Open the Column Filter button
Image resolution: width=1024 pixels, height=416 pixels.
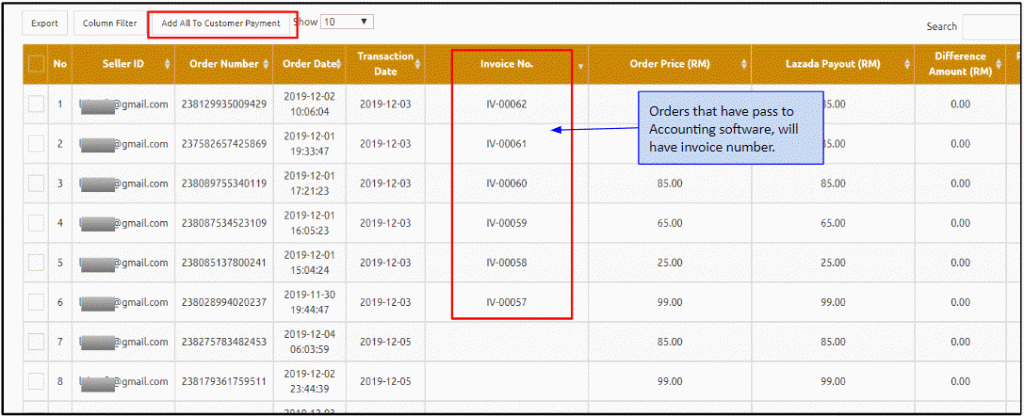point(110,24)
